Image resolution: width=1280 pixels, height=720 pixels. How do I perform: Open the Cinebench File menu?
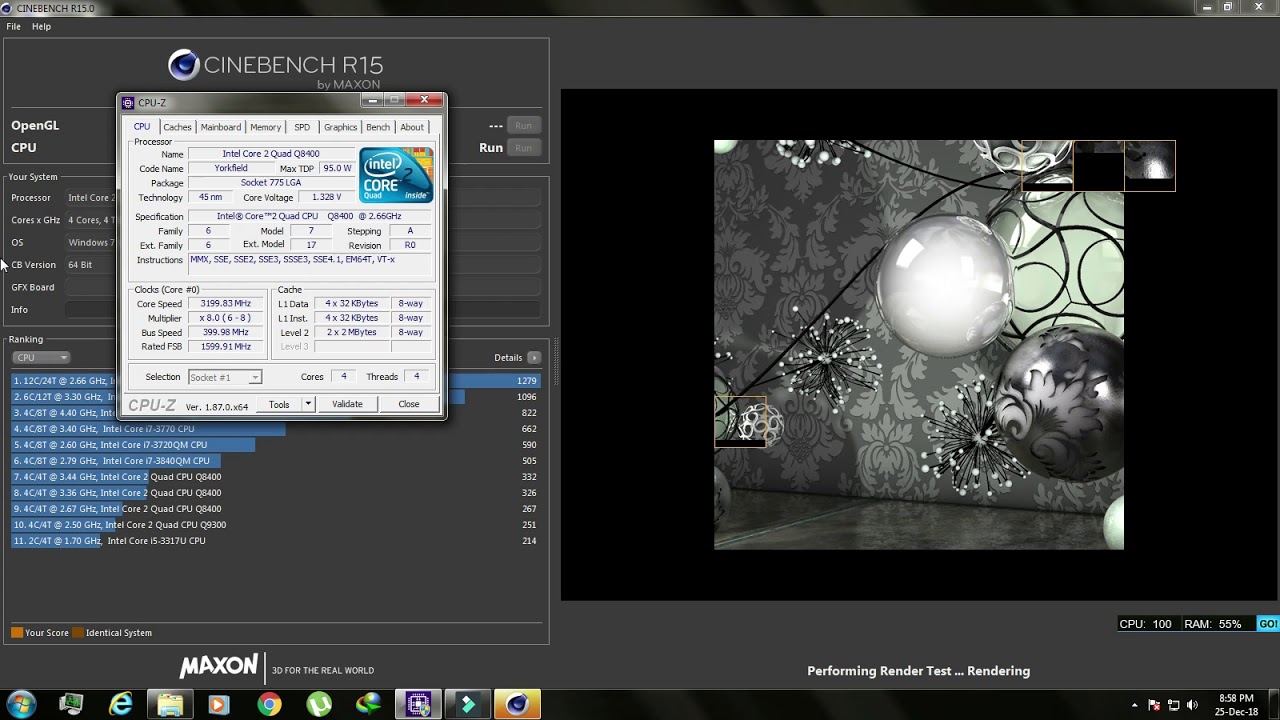(x=13, y=27)
